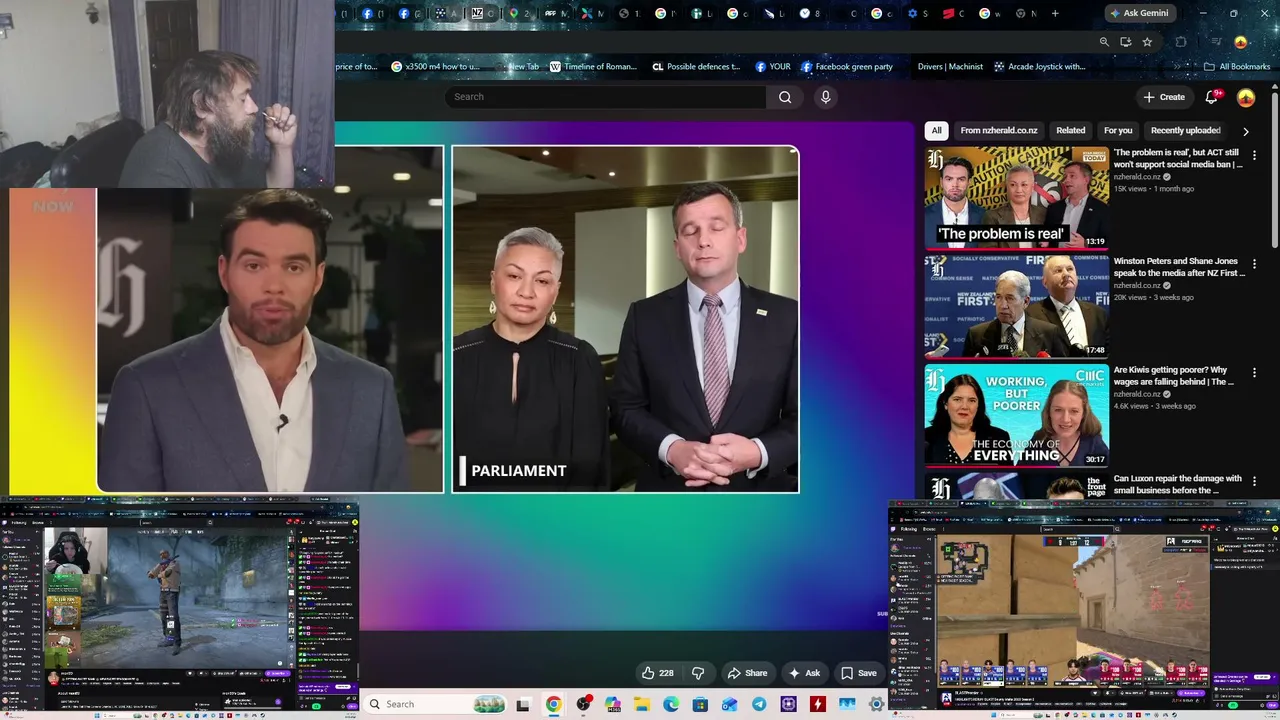This screenshot has height=720, width=1280.
Task: Open the Photos app on the taskbar
Action: click(848, 704)
